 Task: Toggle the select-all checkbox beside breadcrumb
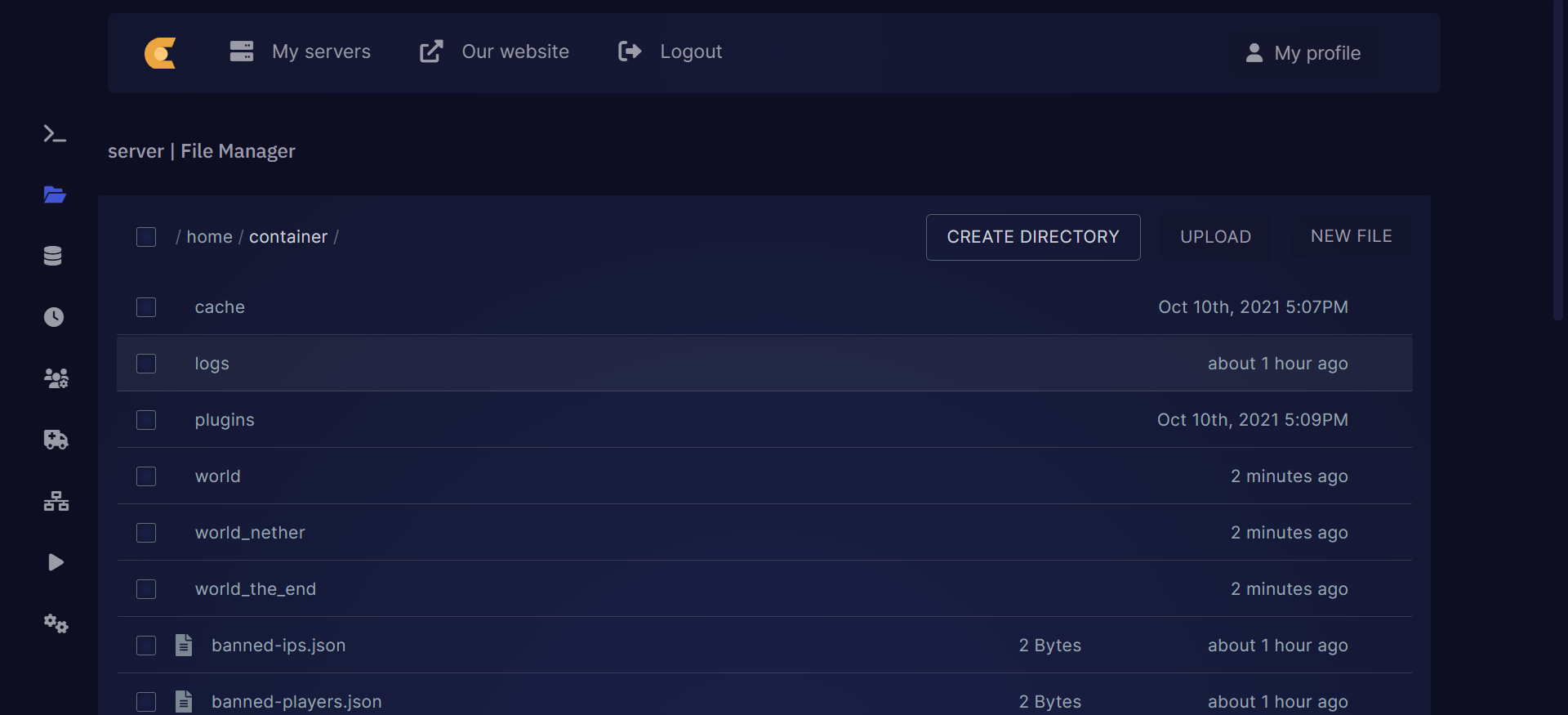pos(146,237)
